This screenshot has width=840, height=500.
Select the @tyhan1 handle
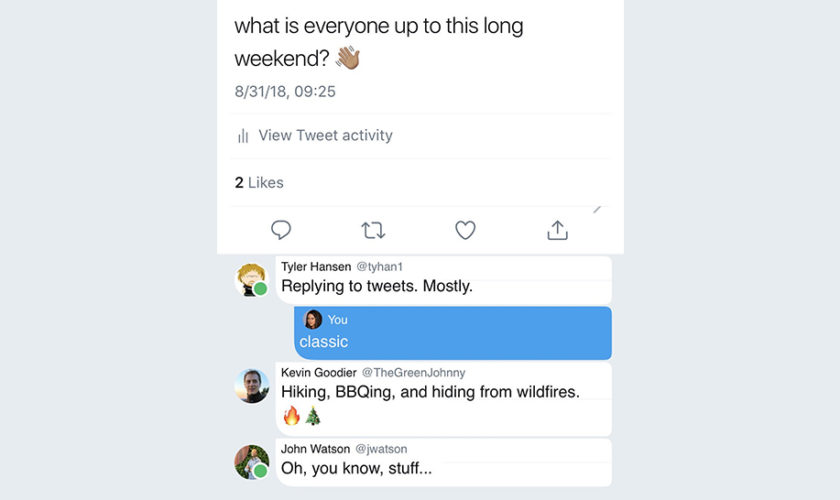(381, 267)
